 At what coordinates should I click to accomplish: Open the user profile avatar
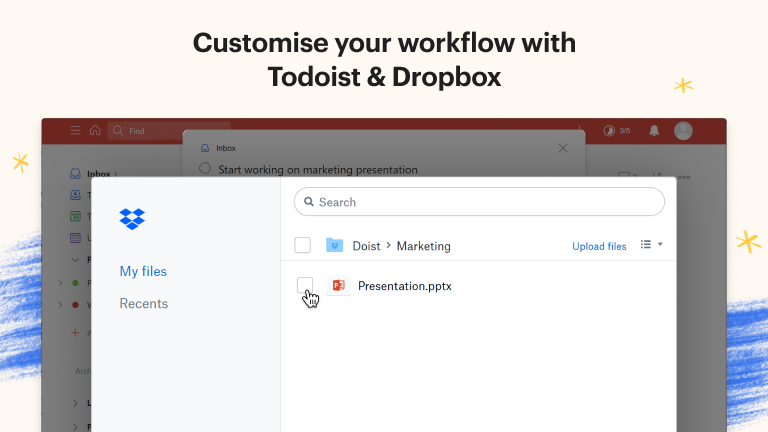point(683,130)
